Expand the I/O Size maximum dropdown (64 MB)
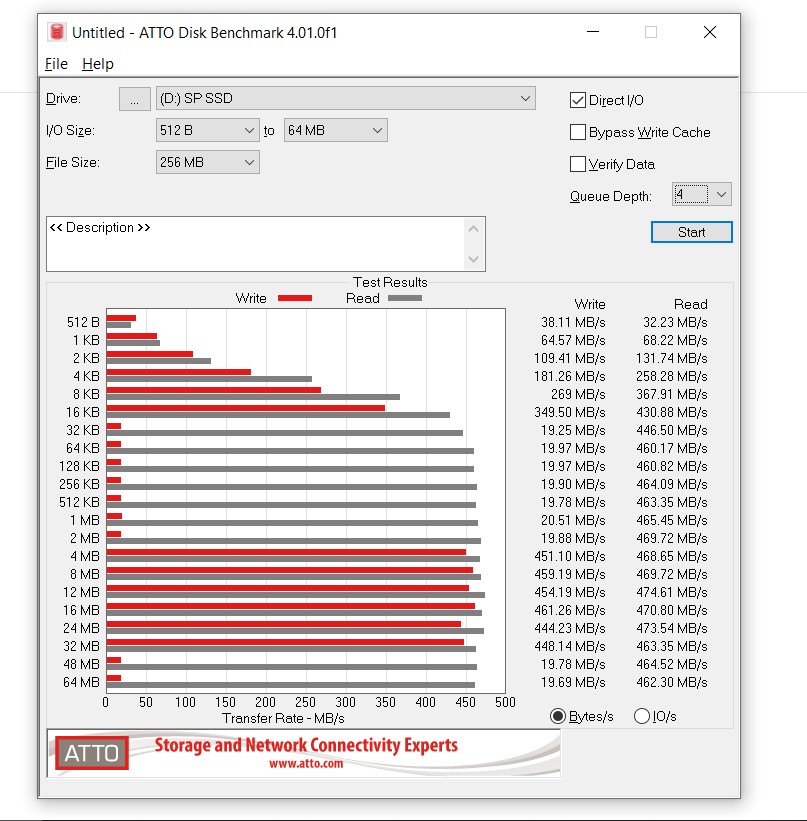 click(336, 130)
